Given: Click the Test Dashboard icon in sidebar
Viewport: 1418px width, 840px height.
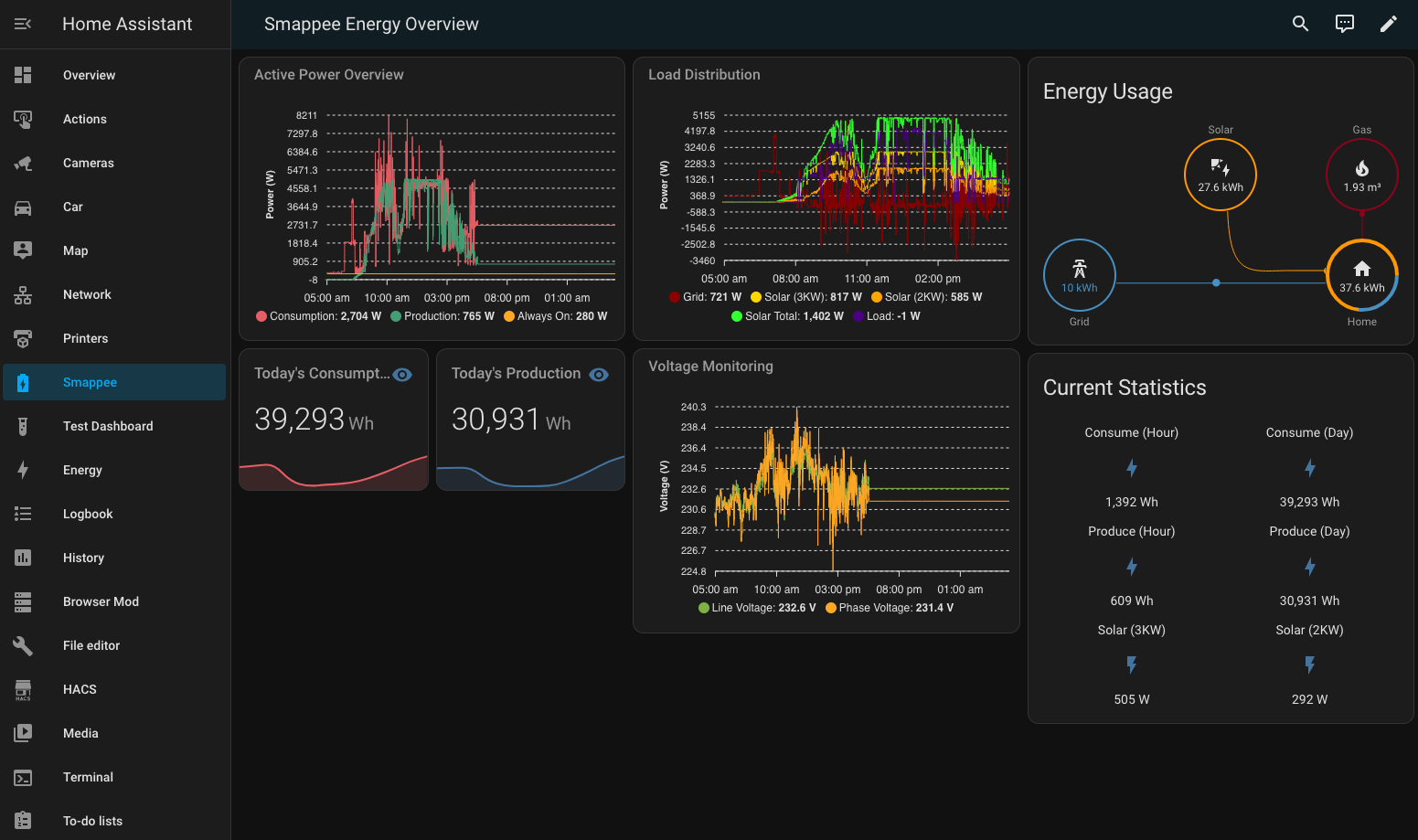Looking at the screenshot, I should pos(23,426).
